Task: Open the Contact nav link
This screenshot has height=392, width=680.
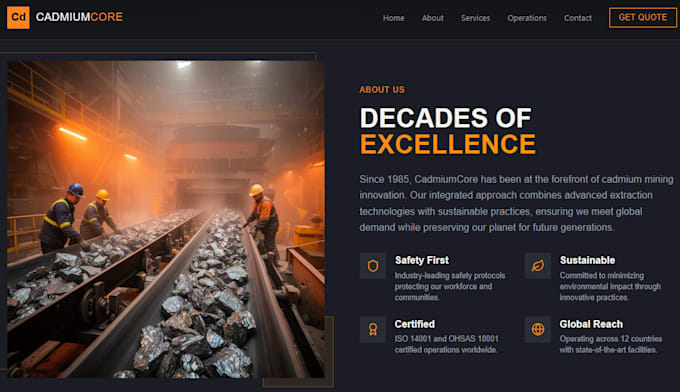Action: [578, 18]
